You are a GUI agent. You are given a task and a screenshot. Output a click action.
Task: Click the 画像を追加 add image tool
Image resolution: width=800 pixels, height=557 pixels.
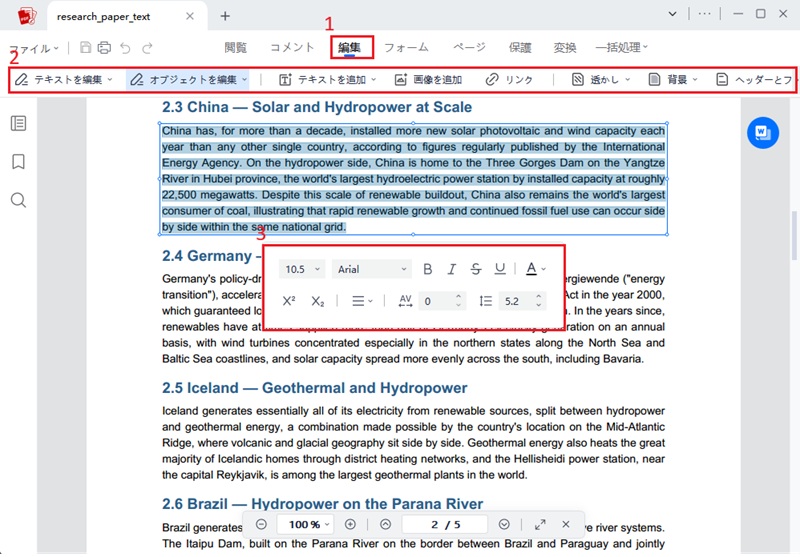(429, 80)
